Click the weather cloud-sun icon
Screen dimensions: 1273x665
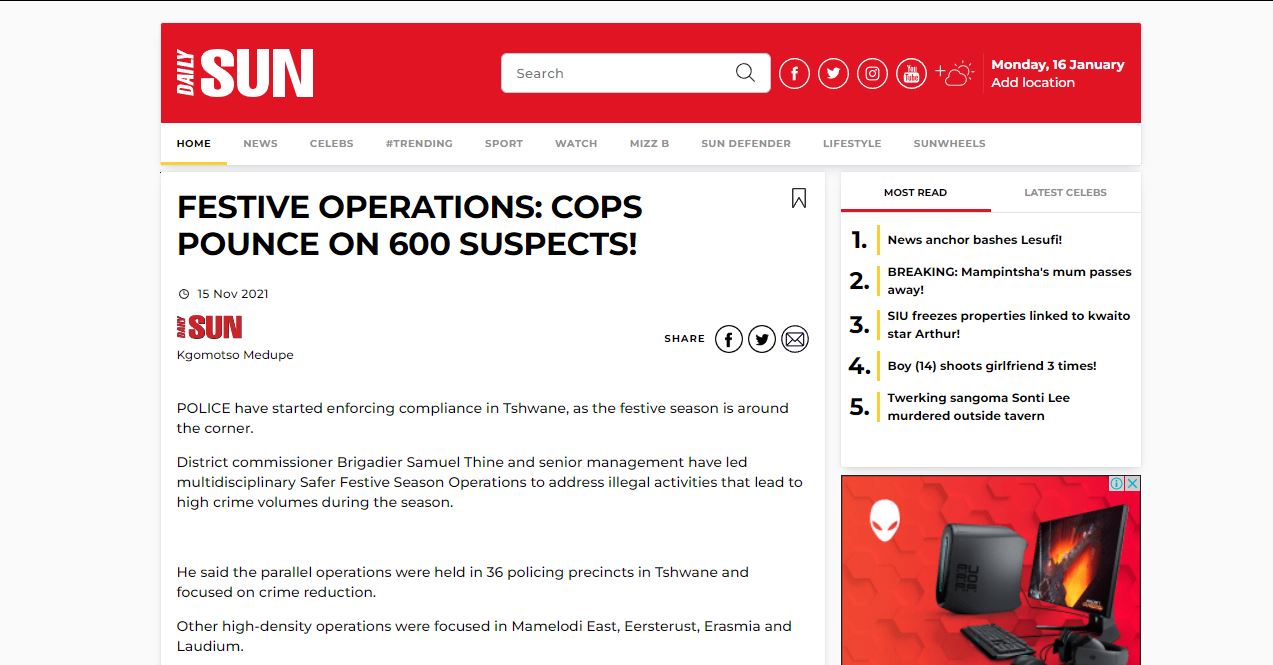coord(954,73)
